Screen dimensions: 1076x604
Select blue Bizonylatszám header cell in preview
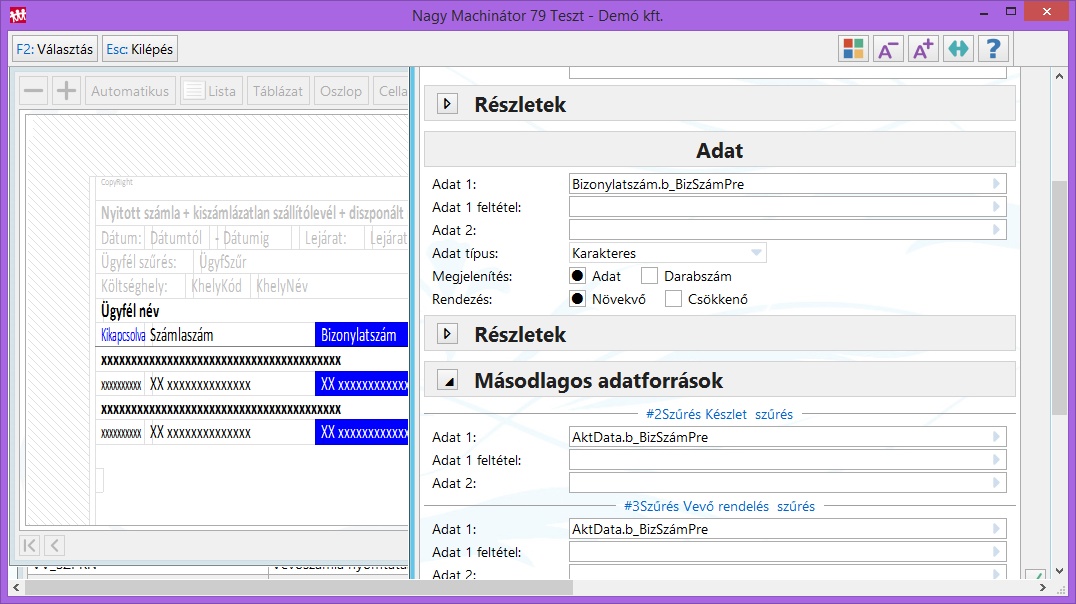[362, 335]
